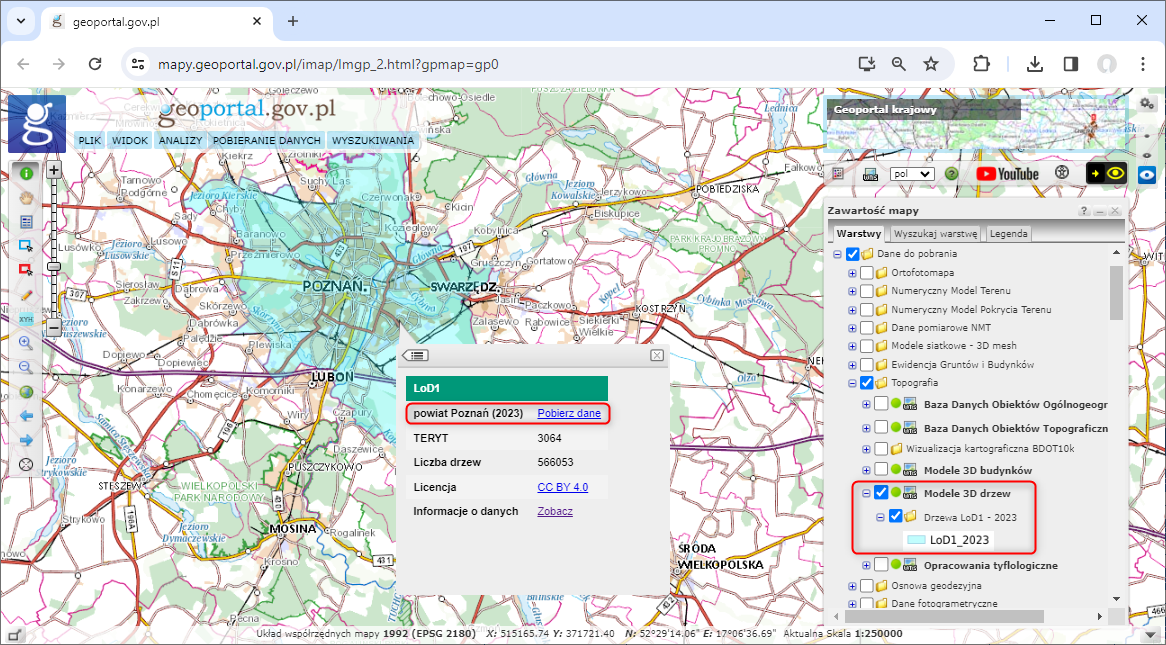
Task: Click the LoD1_2023 cyan legend swatch
Action: click(x=917, y=539)
